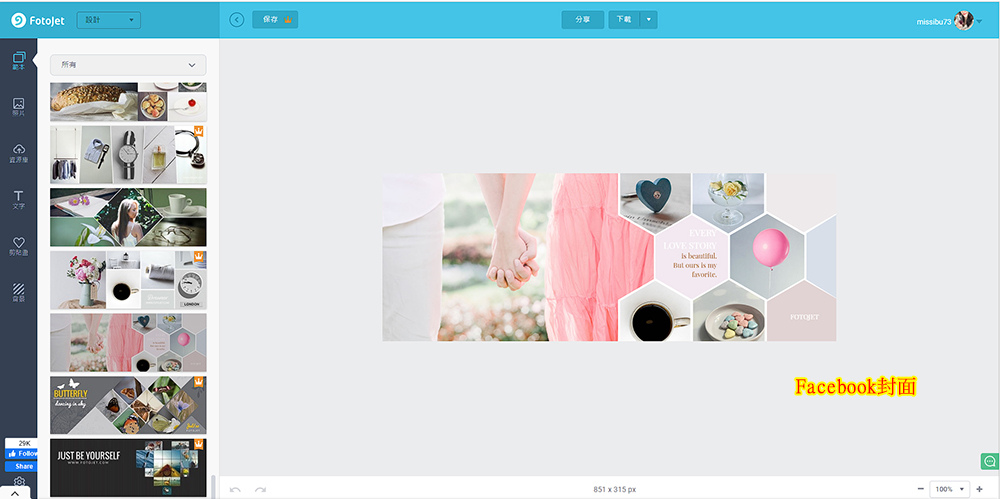Open the photos sidebar tab

(x=18, y=107)
